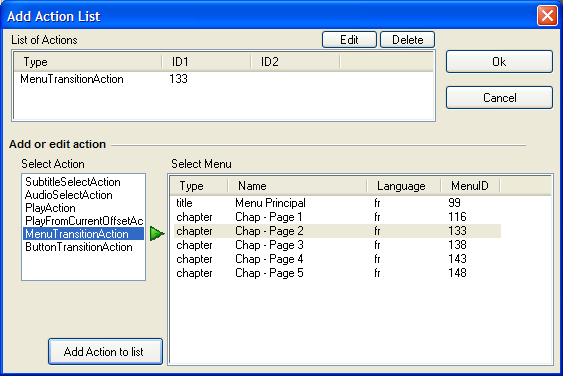Select PlayFromCurrentOffsetAc action entry
Image resolution: width=563 pixels, height=376 pixels.
point(84,221)
